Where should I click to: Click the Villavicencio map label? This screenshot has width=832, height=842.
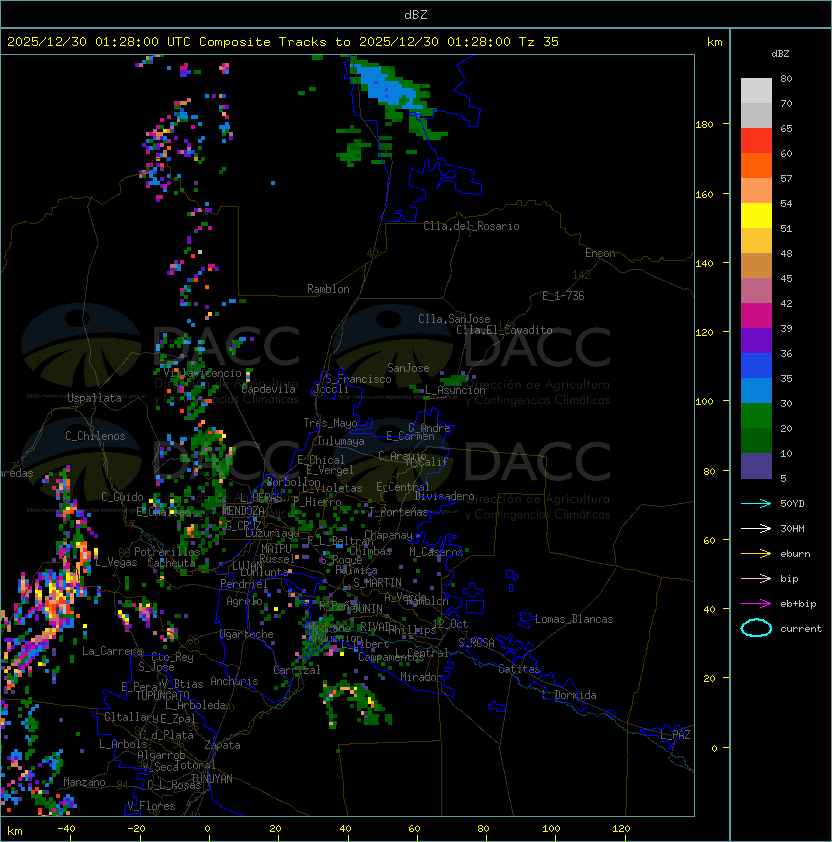tap(202, 373)
